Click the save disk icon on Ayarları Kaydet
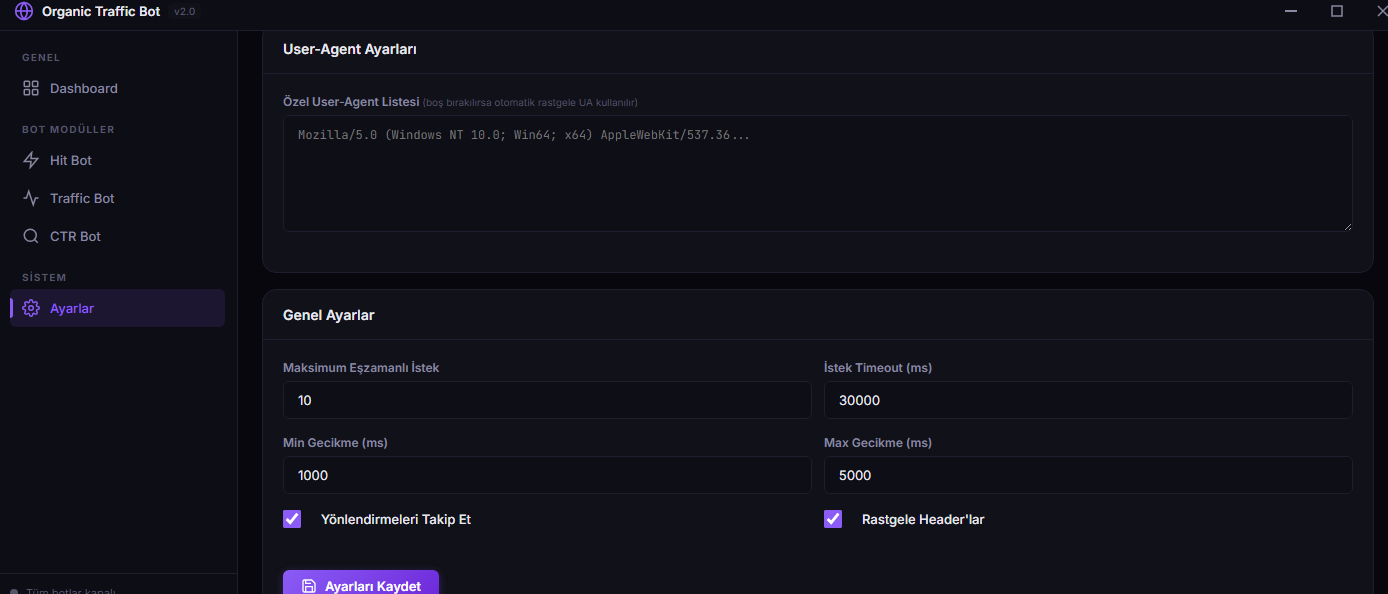 point(309,586)
